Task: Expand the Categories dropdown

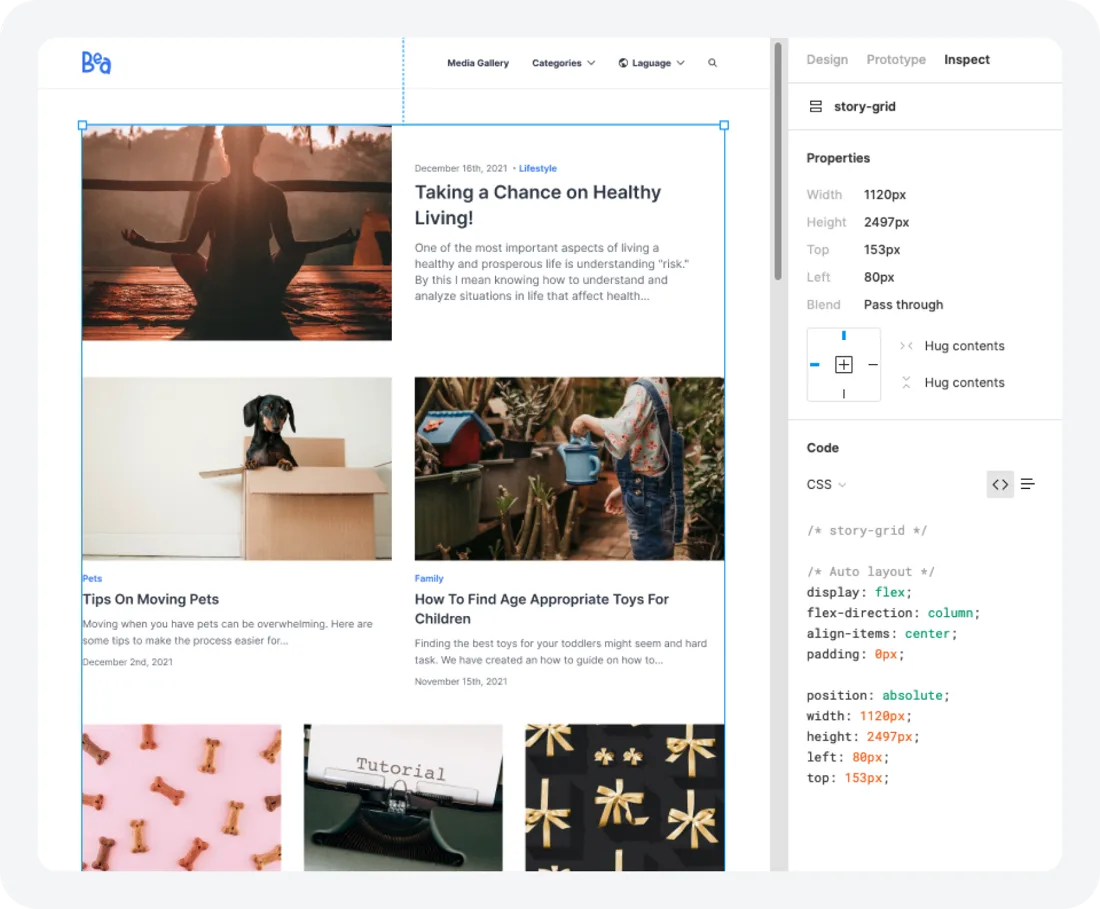Action: coord(563,63)
